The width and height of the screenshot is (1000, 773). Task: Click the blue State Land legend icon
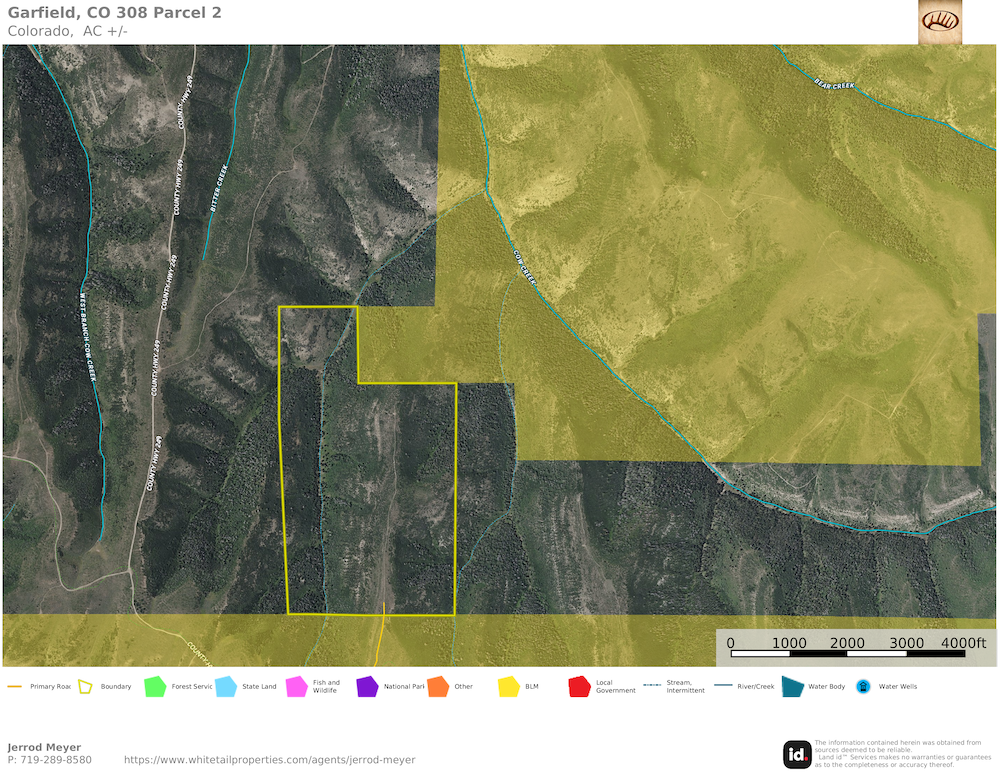(x=225, y=687)
